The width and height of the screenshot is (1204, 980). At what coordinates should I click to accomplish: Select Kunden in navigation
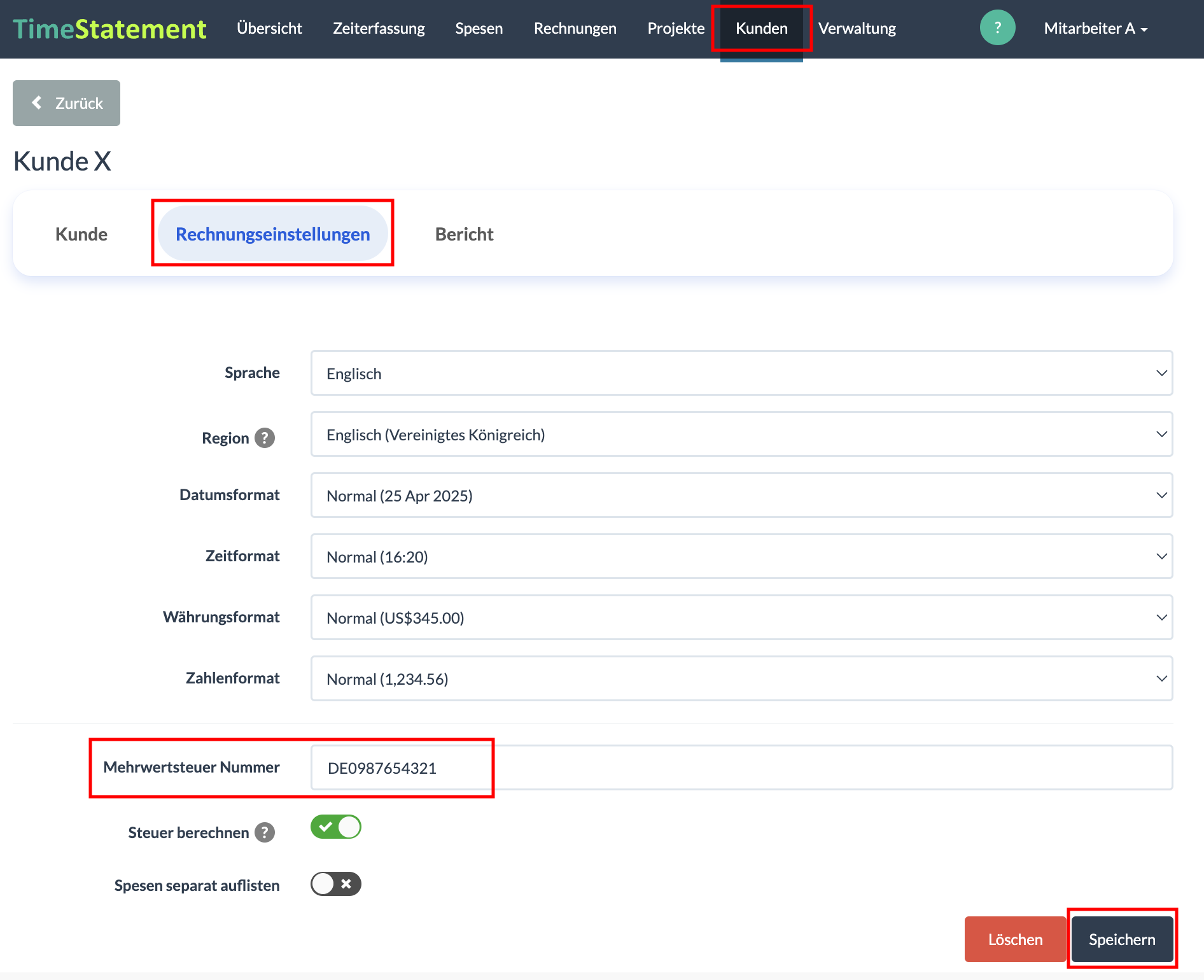[762, 29]
